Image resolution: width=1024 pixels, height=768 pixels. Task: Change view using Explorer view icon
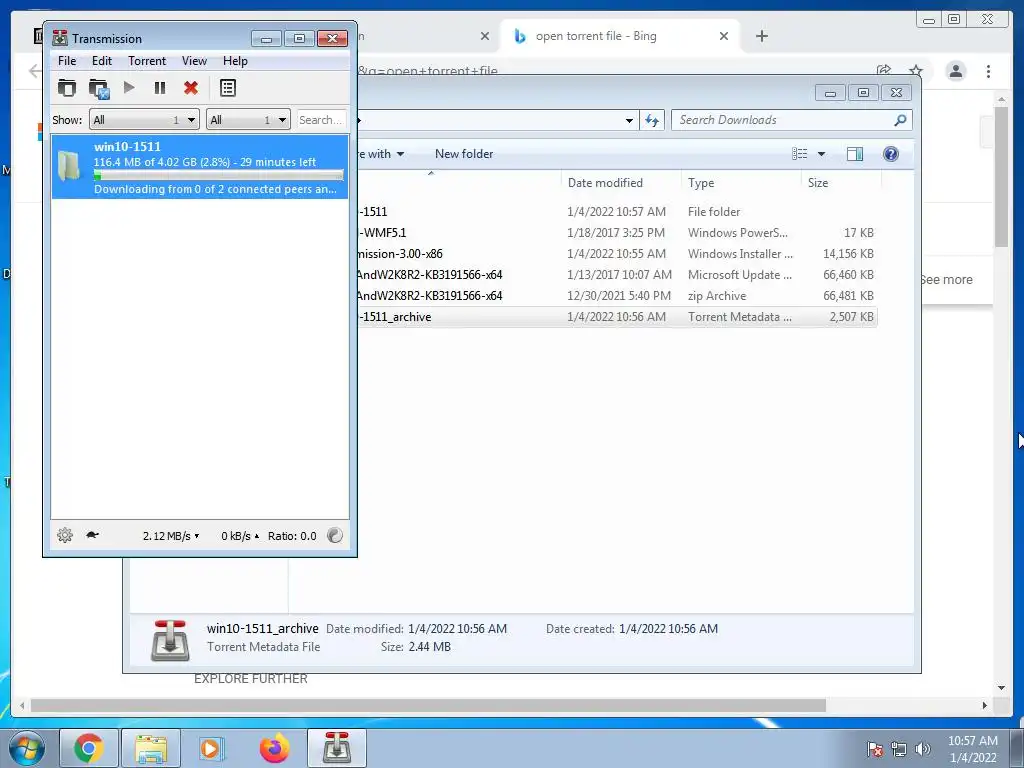pyautogui.click(x=799, y=153)
